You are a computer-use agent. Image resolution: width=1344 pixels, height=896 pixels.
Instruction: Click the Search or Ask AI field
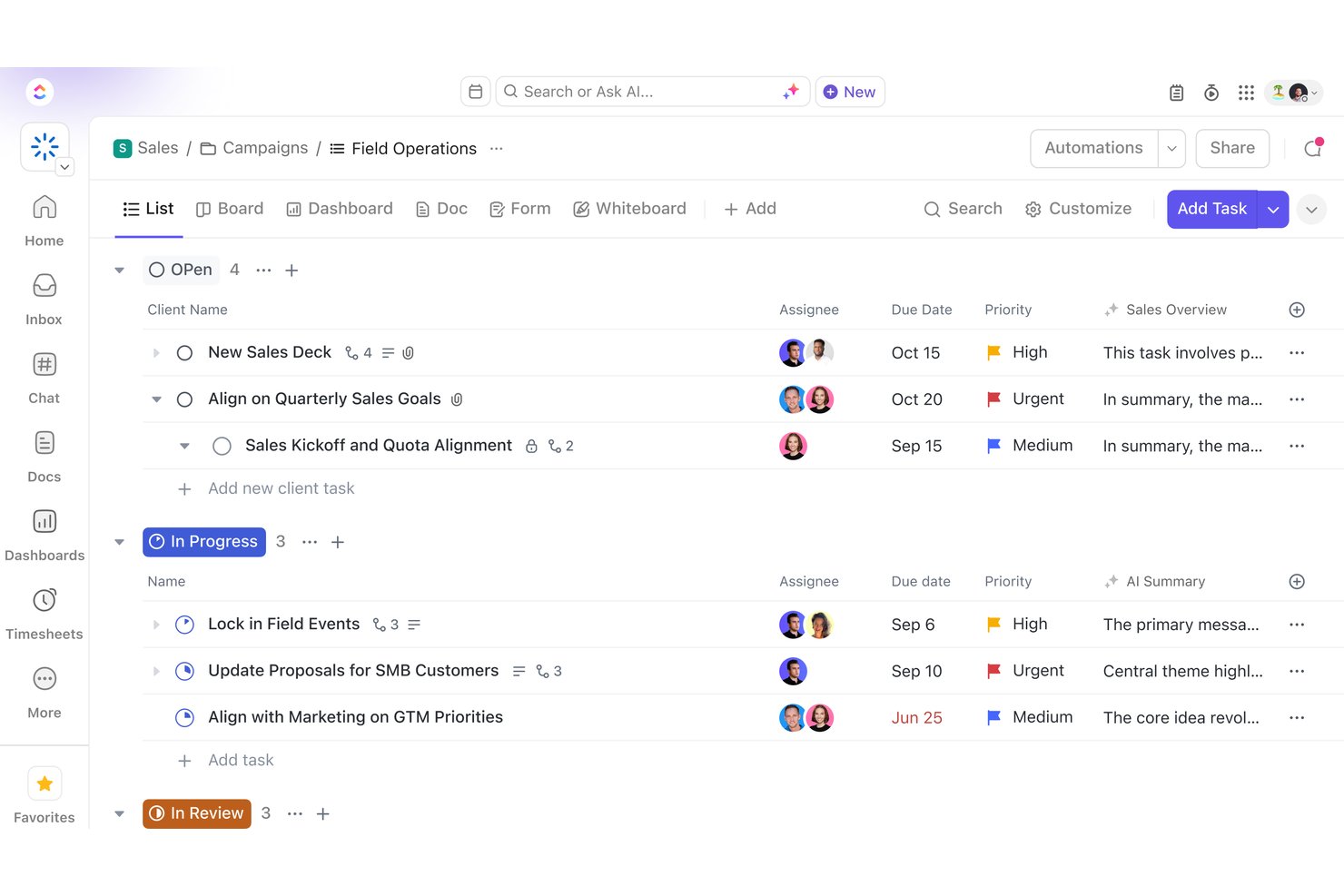pyautogui.click(x=652, y=92)
